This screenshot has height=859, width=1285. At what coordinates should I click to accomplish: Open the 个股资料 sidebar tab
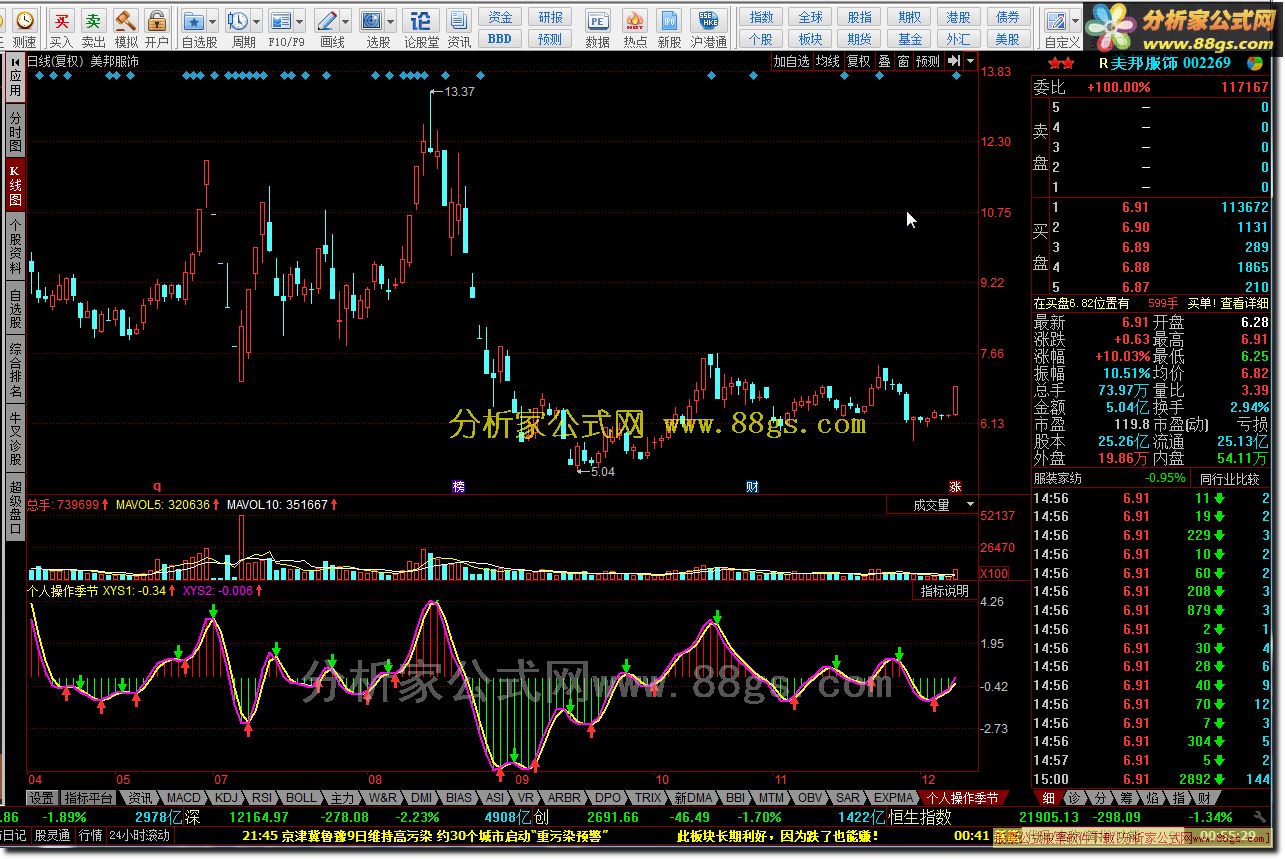[15, 246]
